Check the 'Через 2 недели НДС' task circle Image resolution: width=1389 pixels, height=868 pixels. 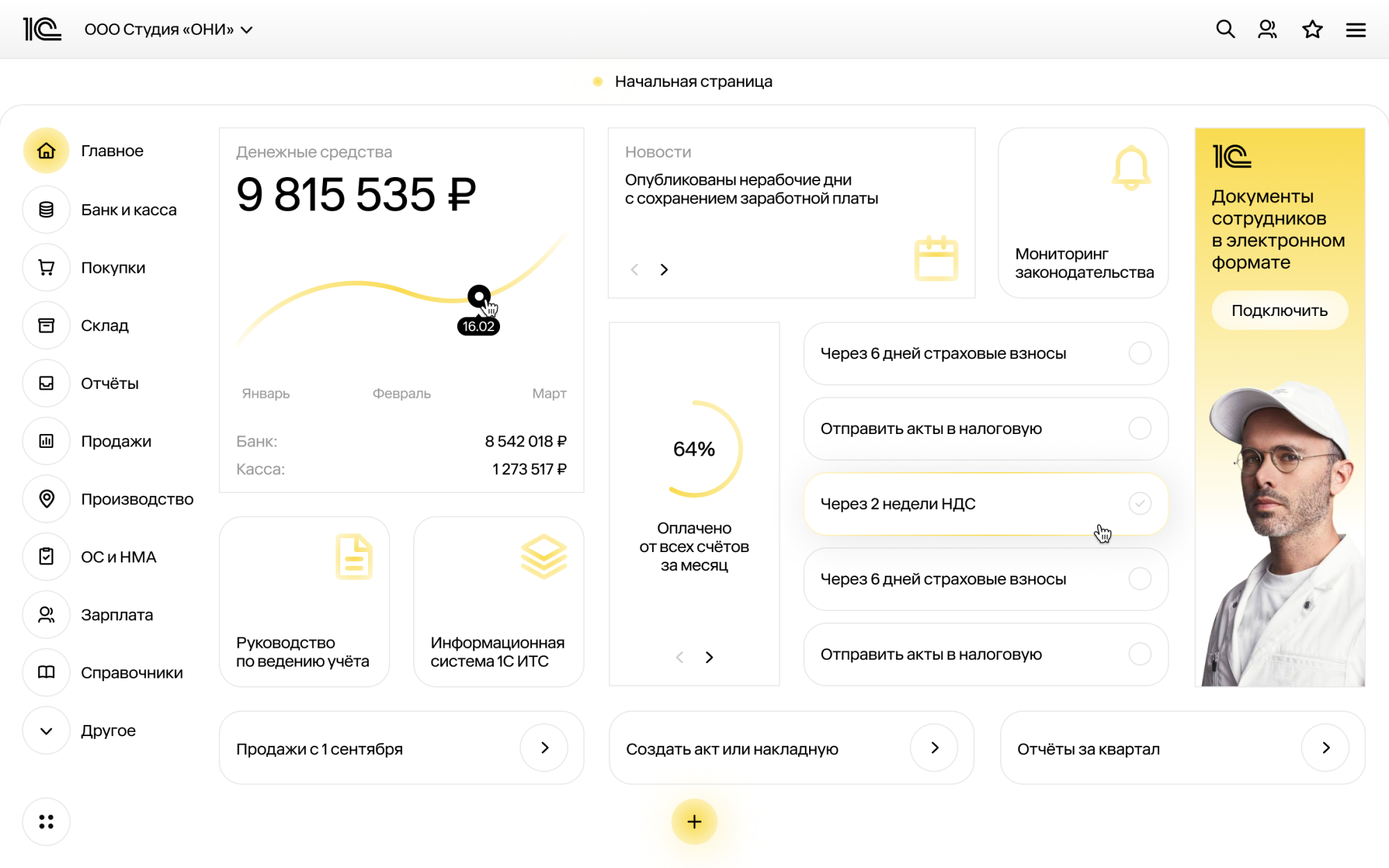pos(1140,503)
